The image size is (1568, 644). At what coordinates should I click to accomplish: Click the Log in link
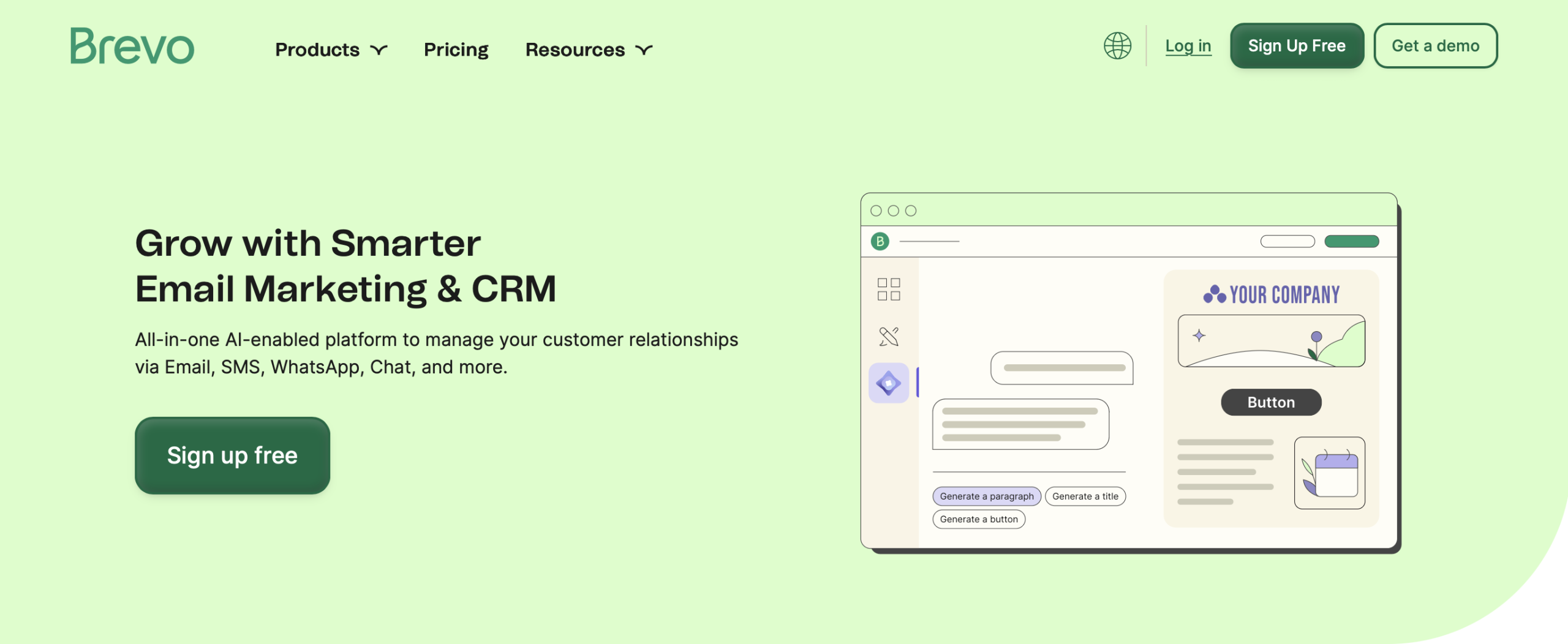tap(1188, 45)
